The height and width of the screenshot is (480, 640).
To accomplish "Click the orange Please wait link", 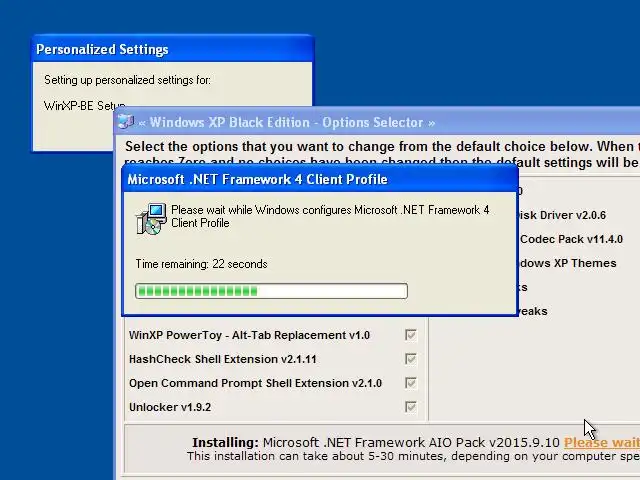I will pyautogui.click(x=602, y=442).
